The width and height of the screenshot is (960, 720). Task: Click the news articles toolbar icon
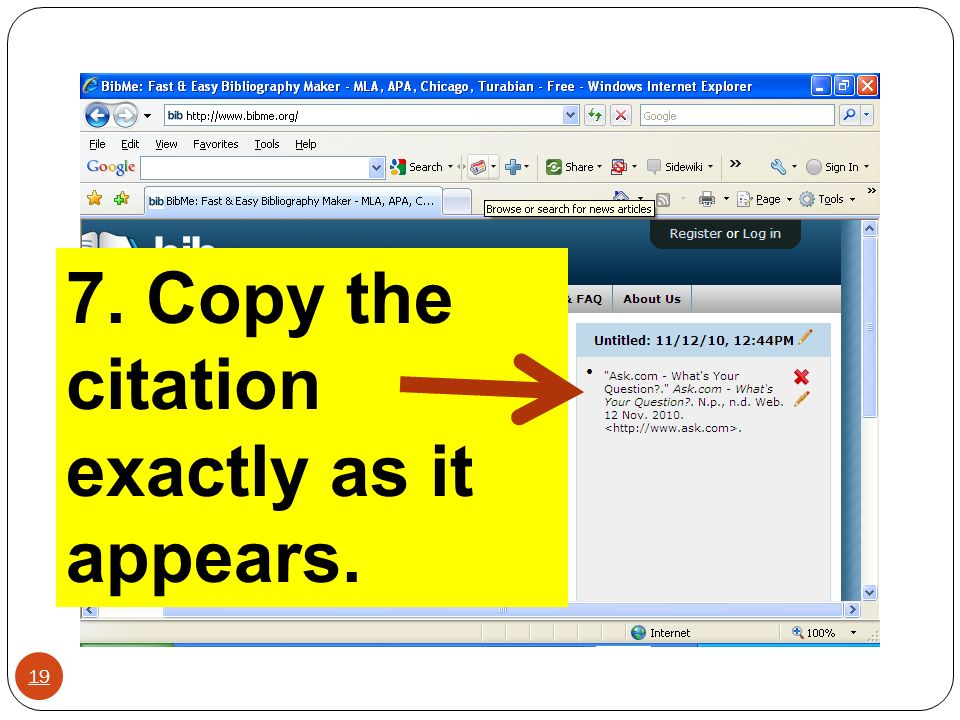[x=478, y=167]
